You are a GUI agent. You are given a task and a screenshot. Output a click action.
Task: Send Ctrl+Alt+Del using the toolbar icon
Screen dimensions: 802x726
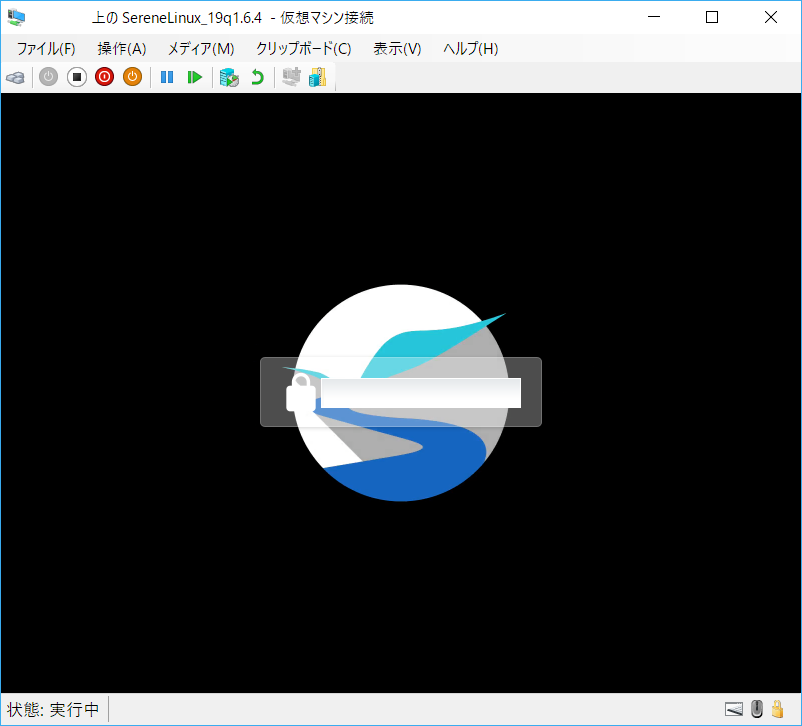pos(15,78)
